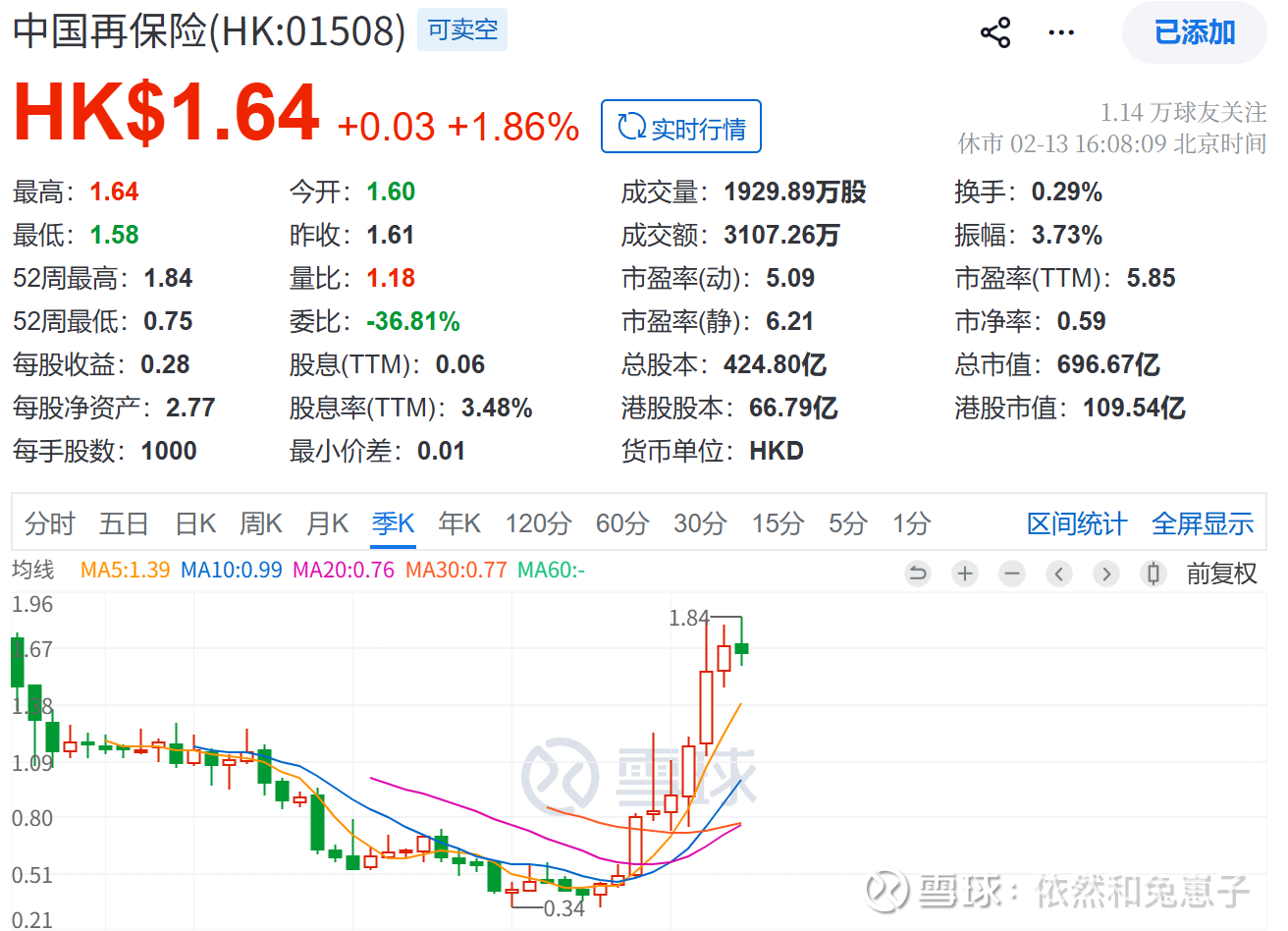Click the 已添加 watchlist button
This screenshot has width=1288, height=931.
click(x=1195, y=32)
